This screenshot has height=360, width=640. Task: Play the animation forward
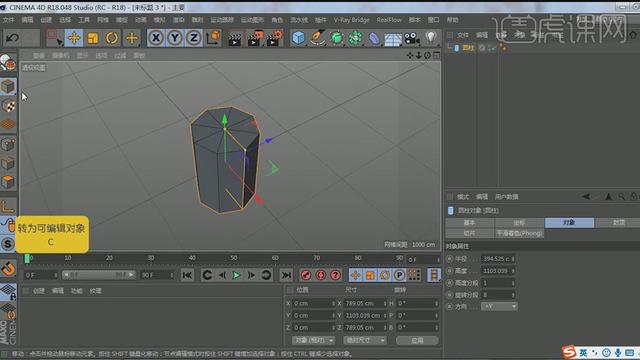point(236,275)
